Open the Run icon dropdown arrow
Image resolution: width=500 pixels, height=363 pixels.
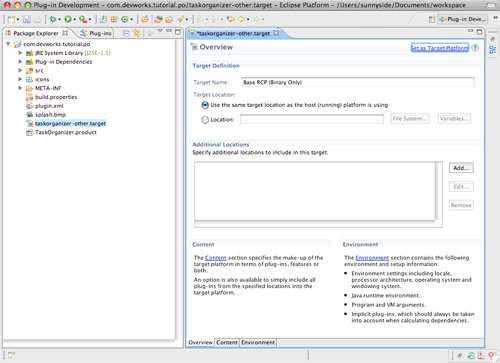tap(74, 20)
